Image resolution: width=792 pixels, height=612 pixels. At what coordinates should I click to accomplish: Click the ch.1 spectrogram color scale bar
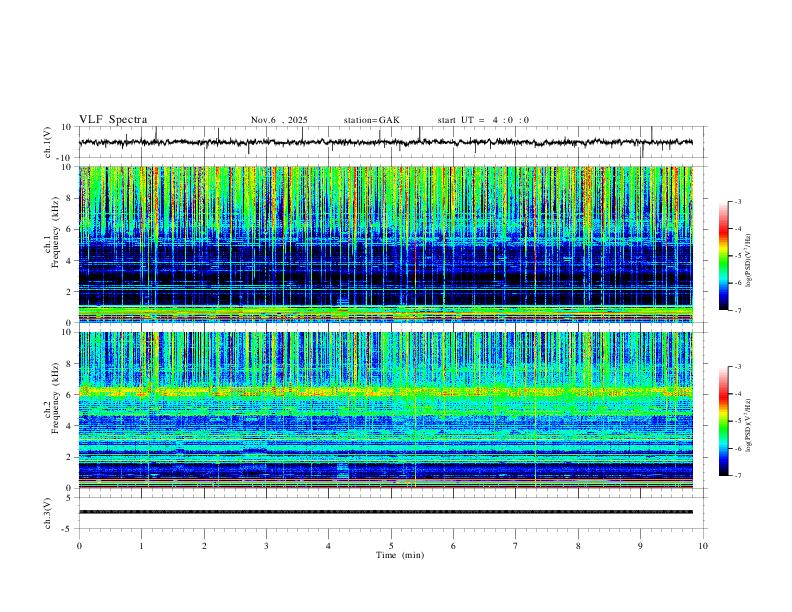coord(724,256)
